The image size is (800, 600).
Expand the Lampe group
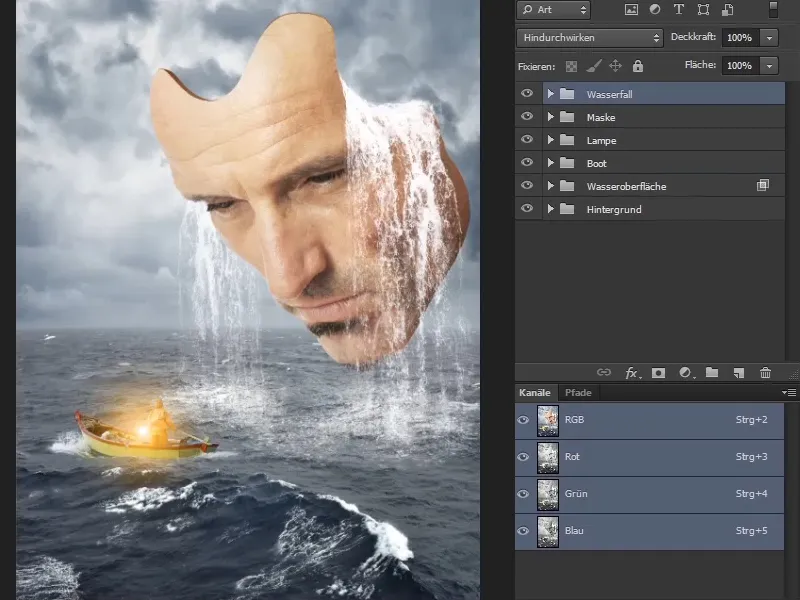click(551, 140)
